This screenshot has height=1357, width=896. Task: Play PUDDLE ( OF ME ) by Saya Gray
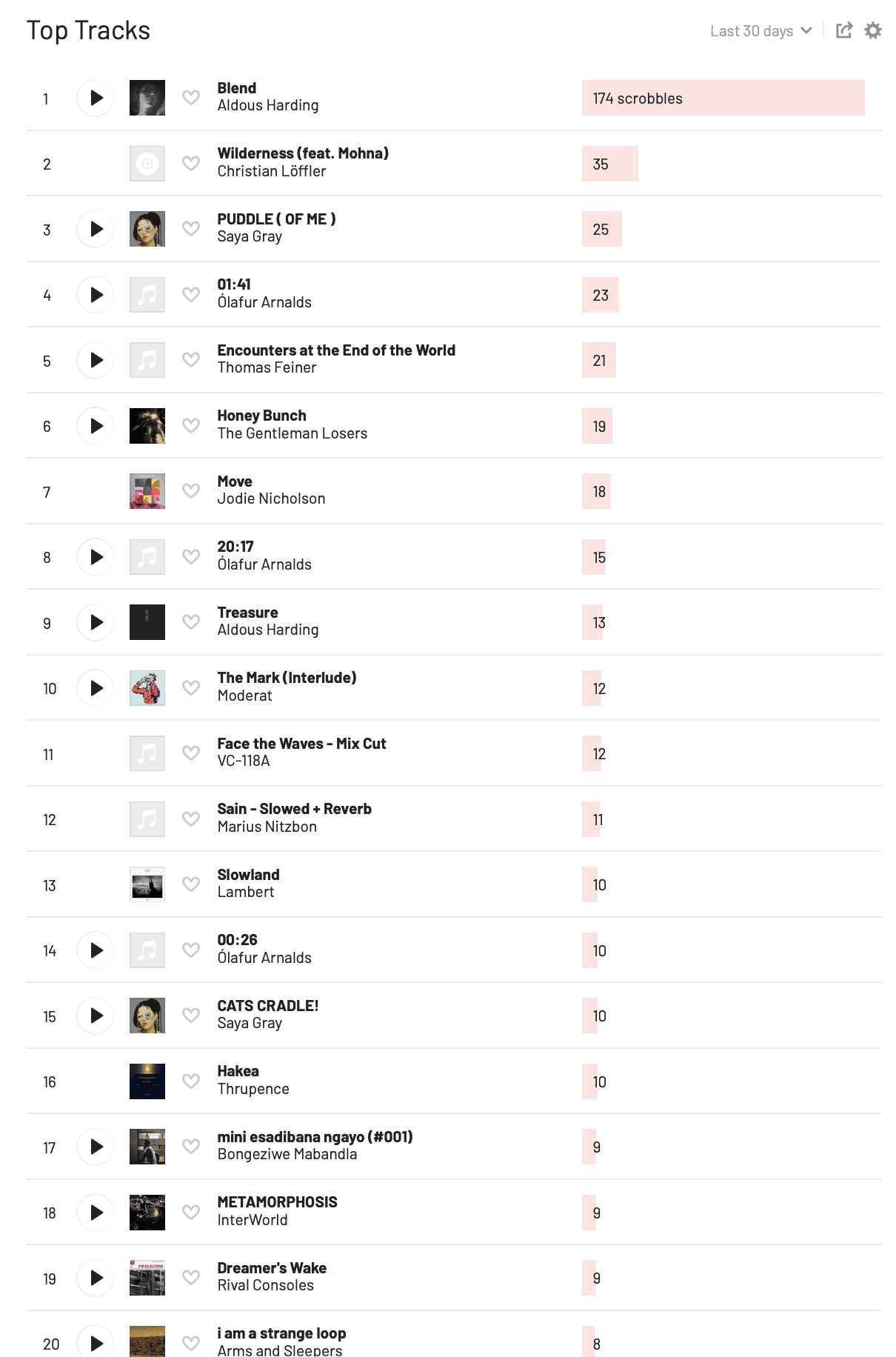pos(96,229)
